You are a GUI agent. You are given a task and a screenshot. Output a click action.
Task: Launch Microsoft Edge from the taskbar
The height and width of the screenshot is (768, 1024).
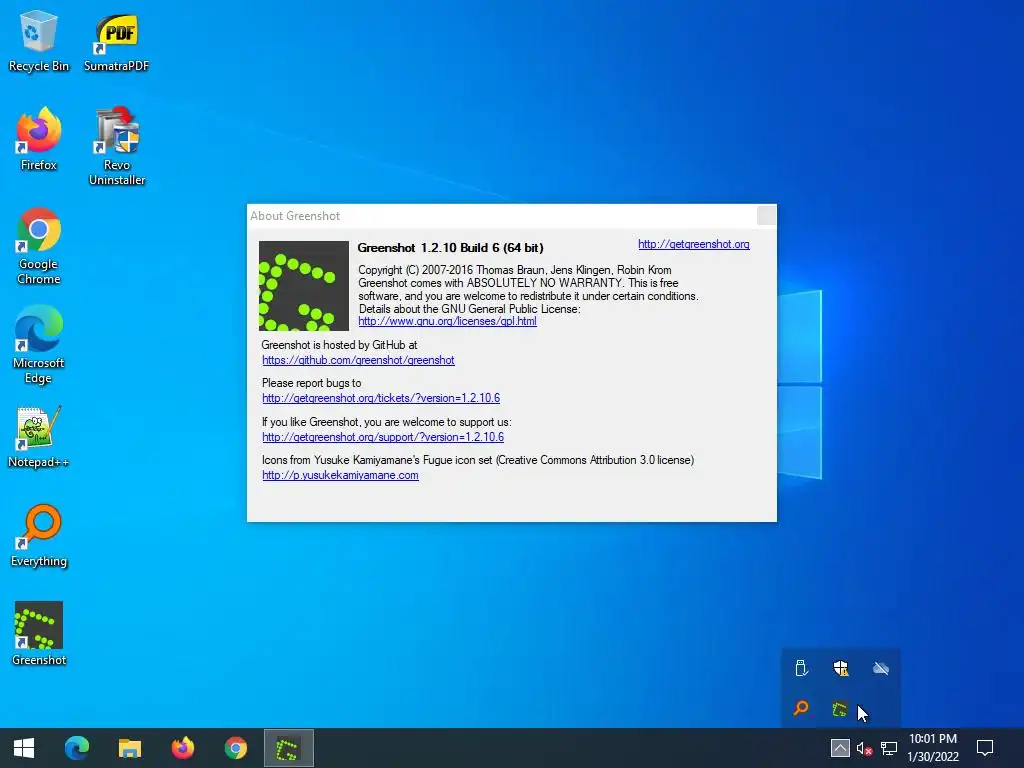point(76,748)
